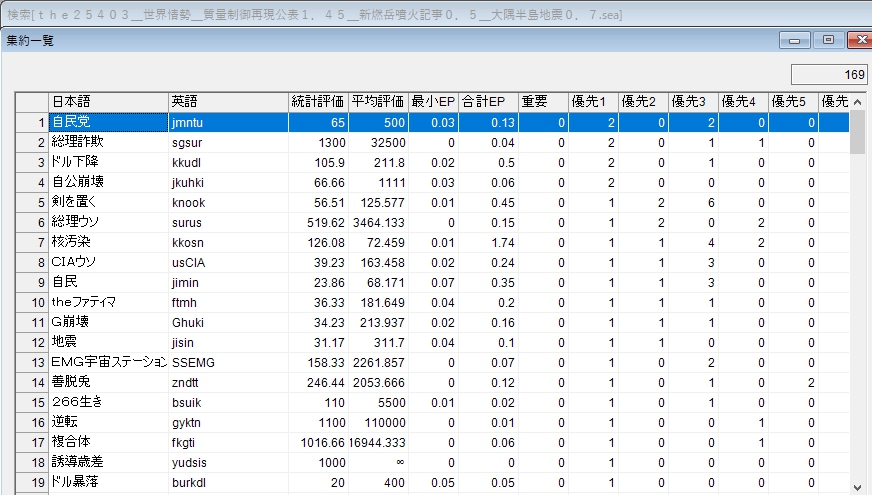Select row 1 自民党 cell

coord(108,122)
